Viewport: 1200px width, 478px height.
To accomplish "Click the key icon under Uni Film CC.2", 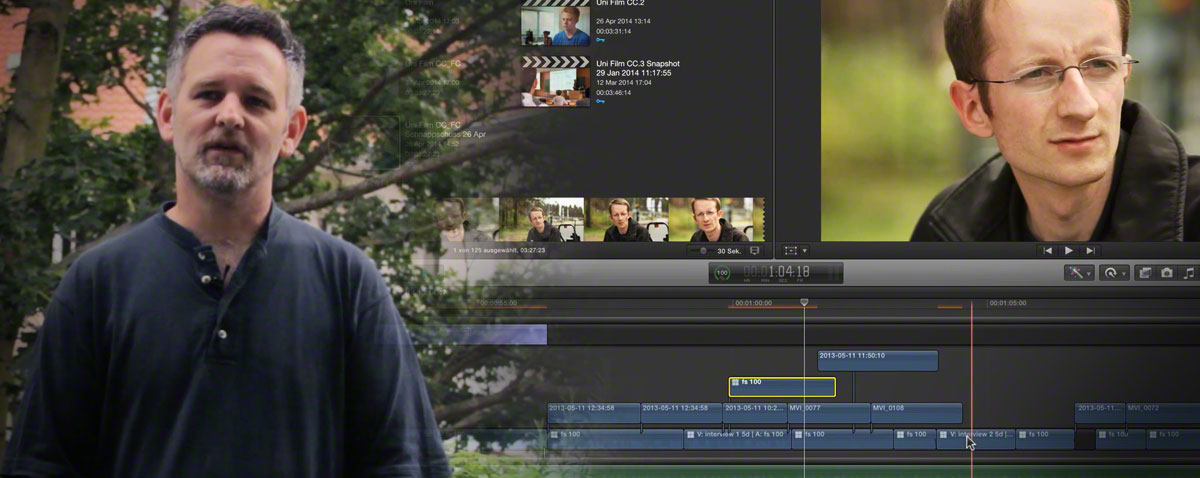I will [600, 42].
